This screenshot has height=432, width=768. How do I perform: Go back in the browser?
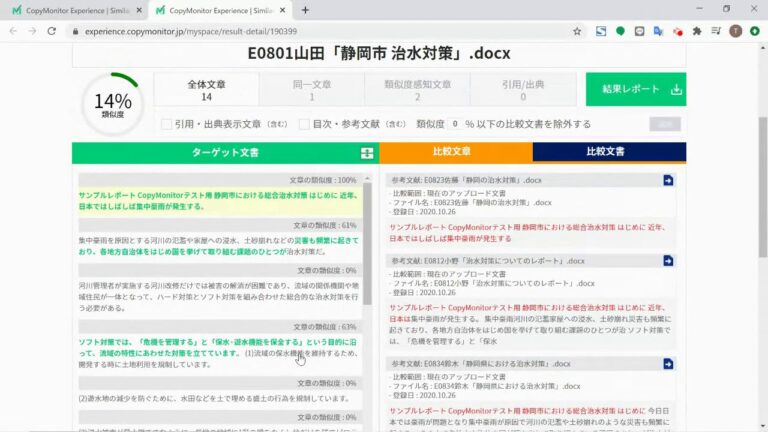point(13,31)
